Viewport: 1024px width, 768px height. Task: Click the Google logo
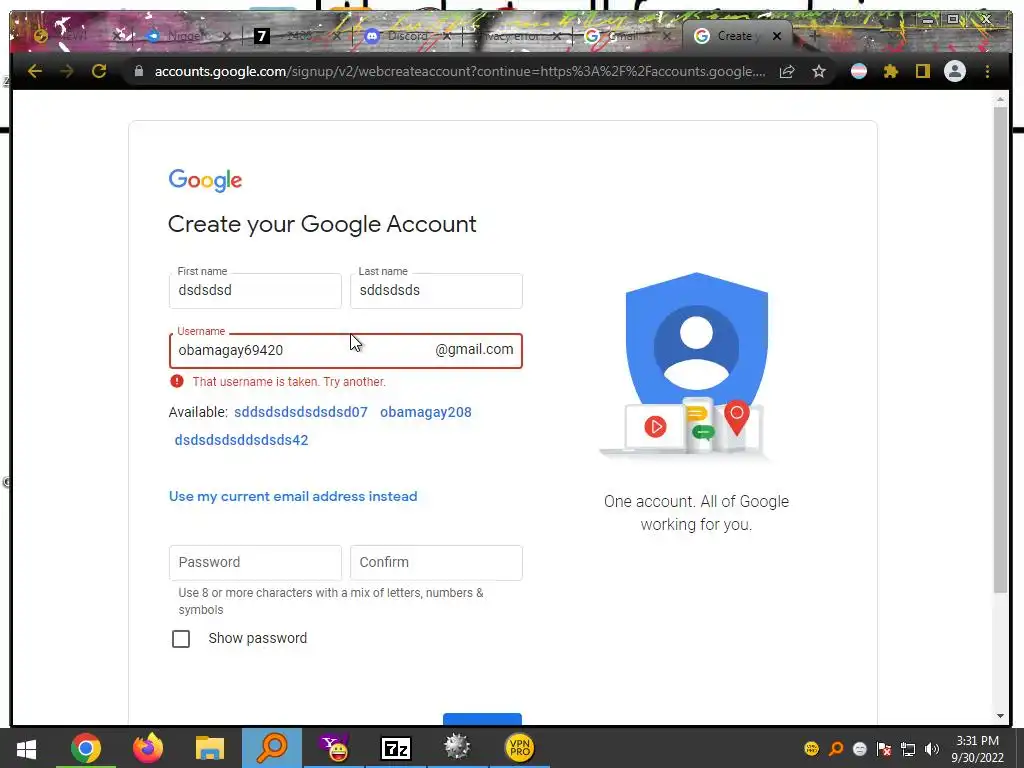point(205,180)
